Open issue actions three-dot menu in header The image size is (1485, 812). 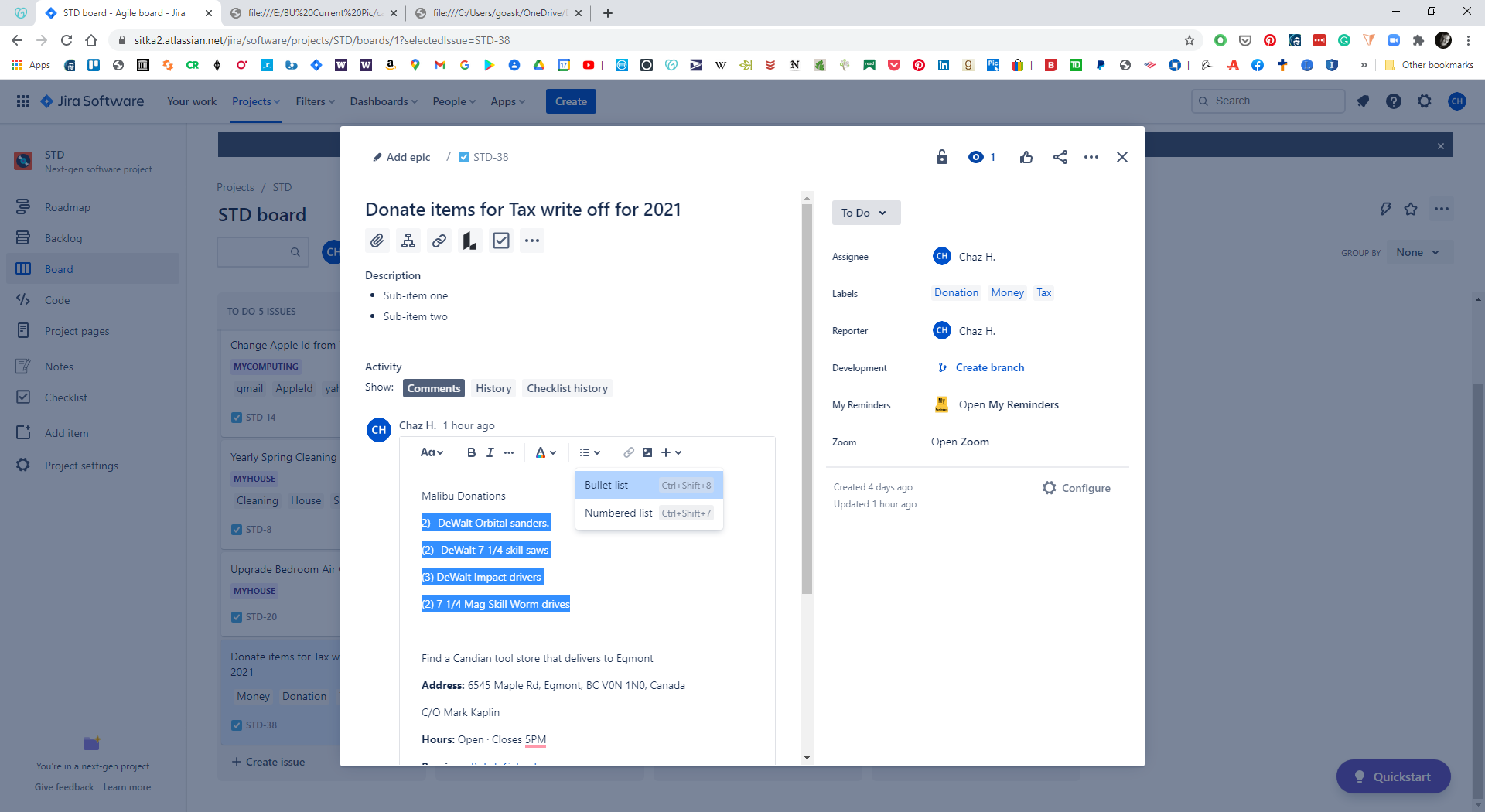1091,157
